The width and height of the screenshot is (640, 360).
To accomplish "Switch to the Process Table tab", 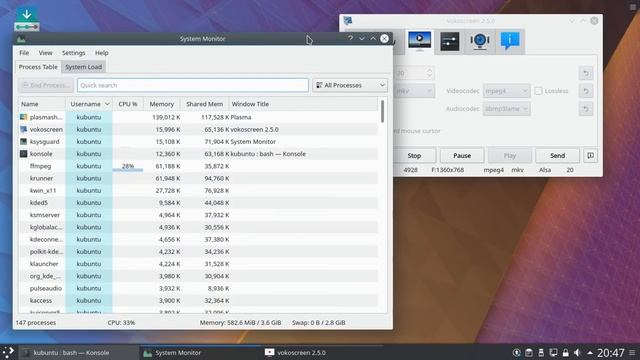I will pos(38,67).
